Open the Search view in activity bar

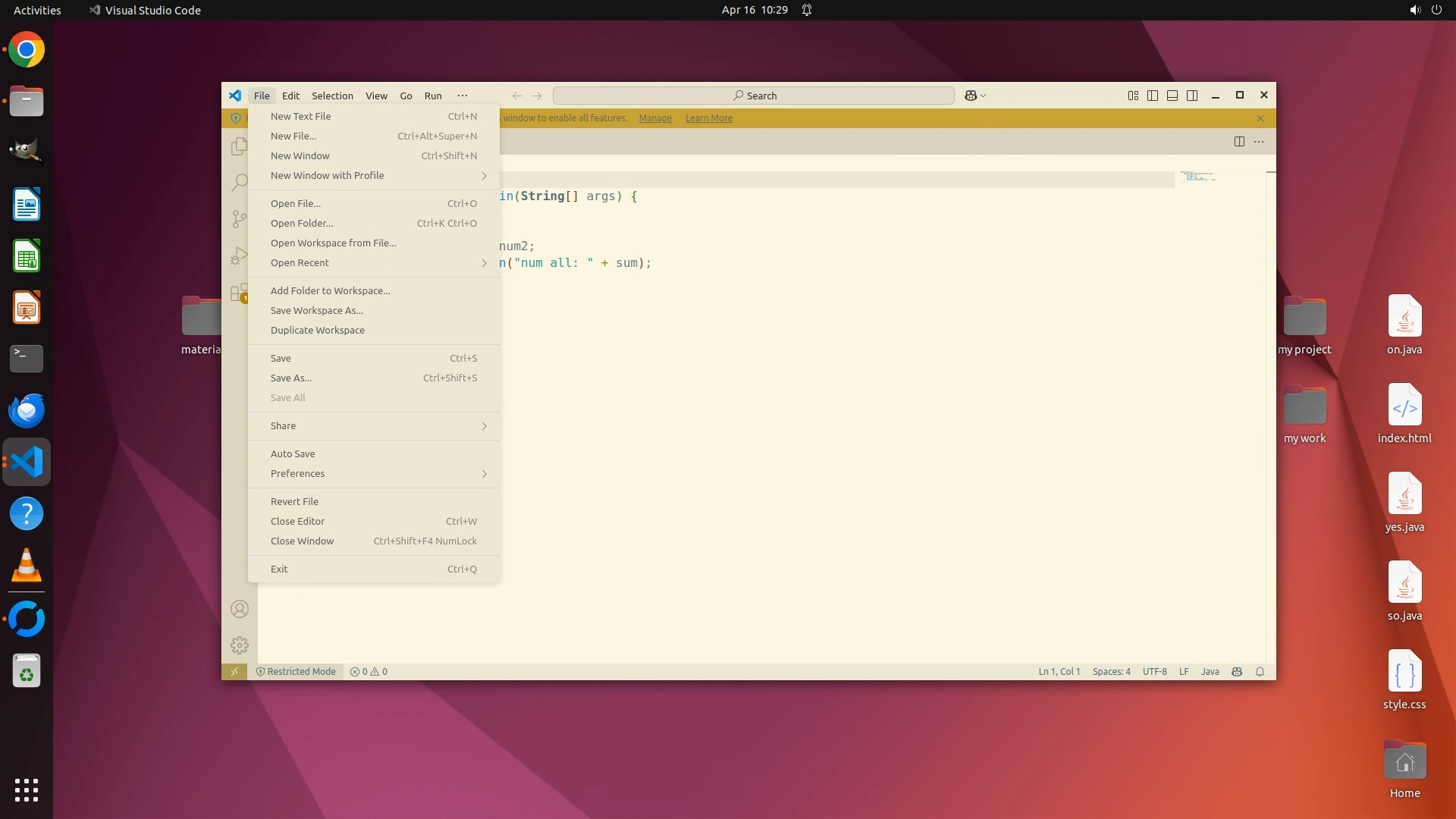pyautogui.click(x=239, y=182)
